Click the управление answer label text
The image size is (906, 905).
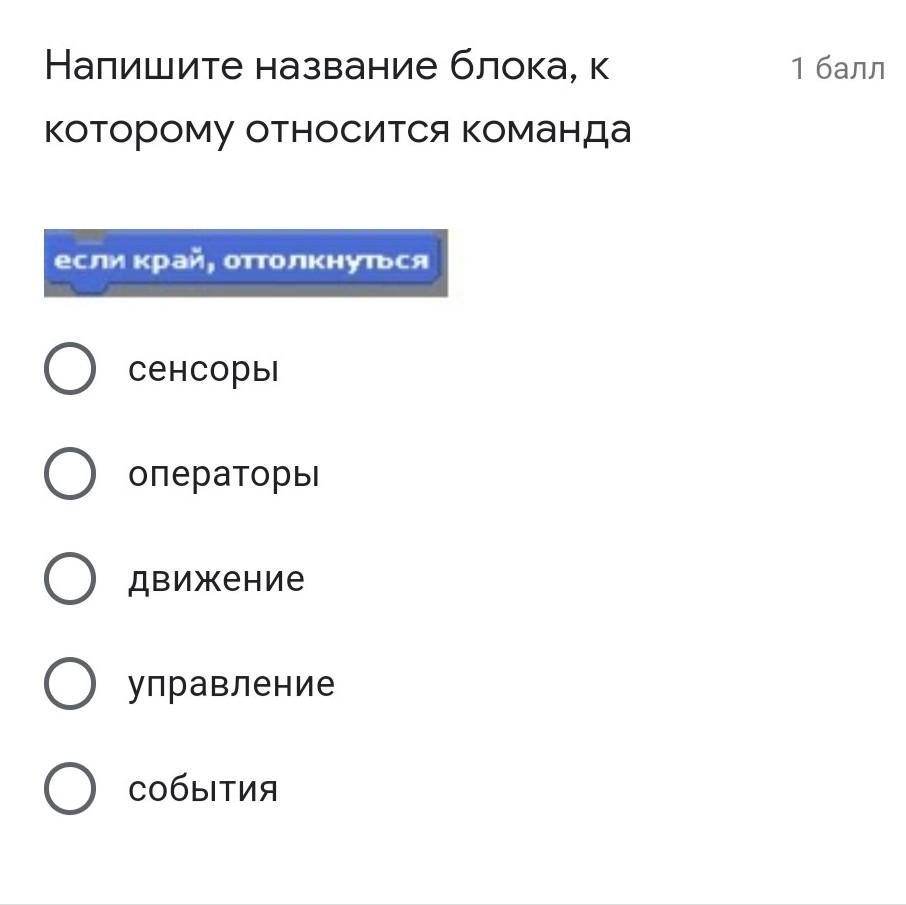(x=231, y=686)
